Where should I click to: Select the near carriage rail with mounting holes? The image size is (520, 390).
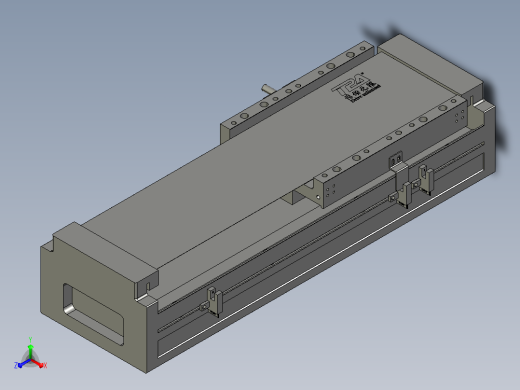pyautogui.click(x=390, y=152)
